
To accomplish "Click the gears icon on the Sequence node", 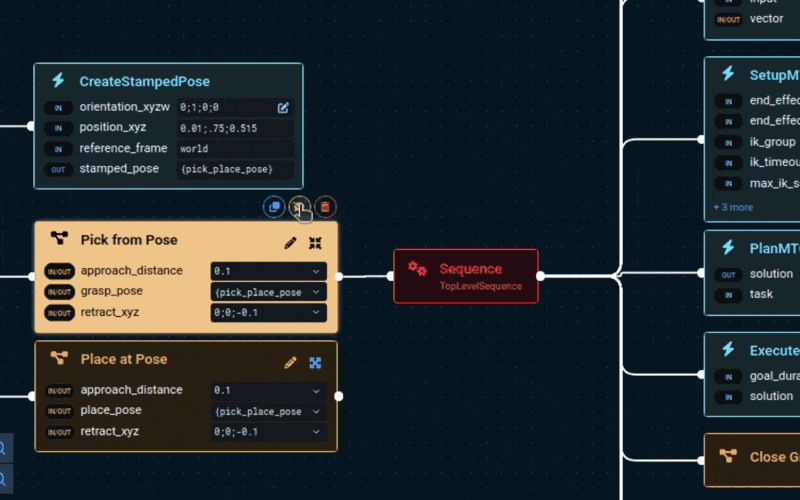I will click(x=417, y=268).
